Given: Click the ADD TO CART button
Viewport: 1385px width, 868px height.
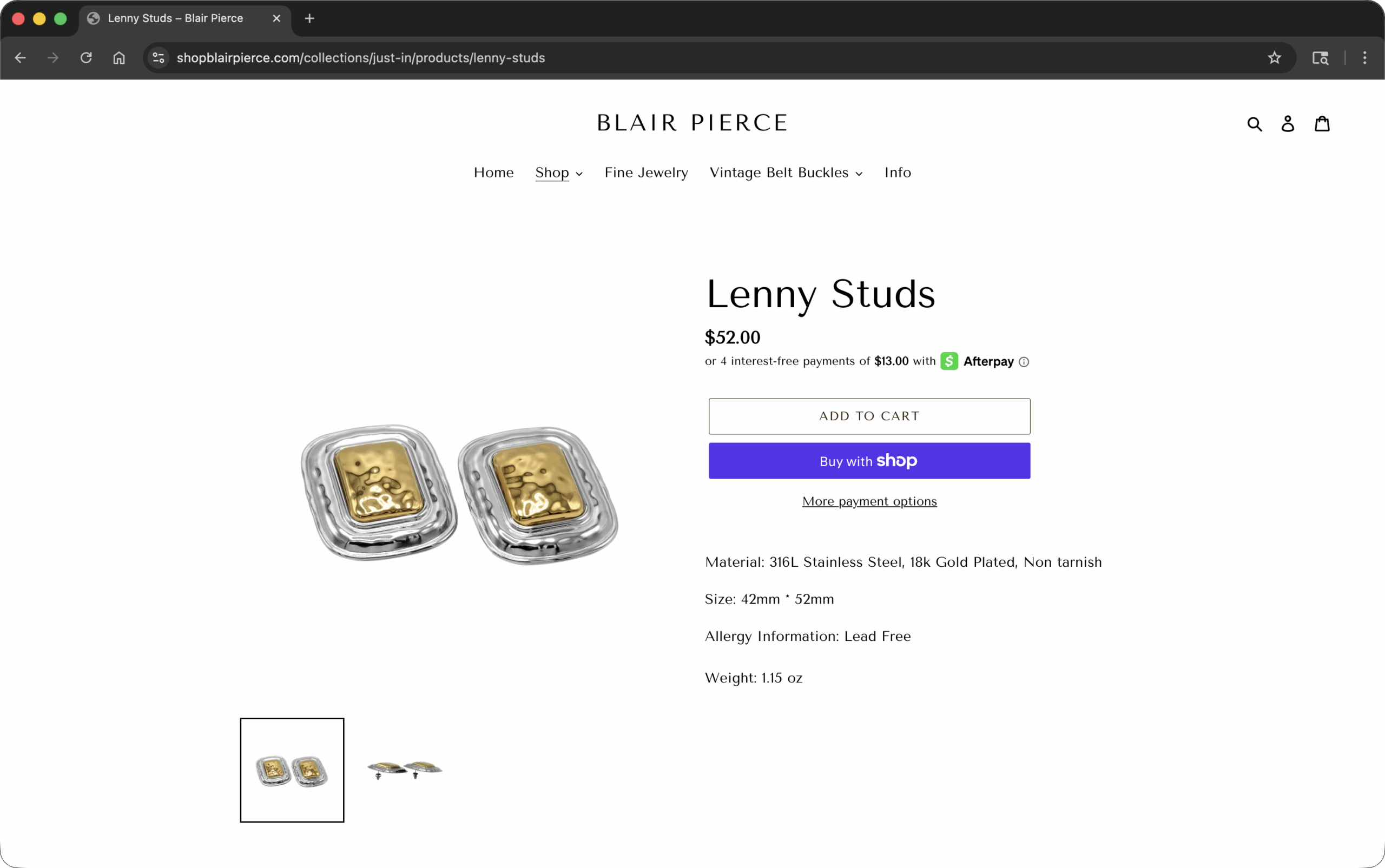Looking at the screenshot, I should point(868,416).
